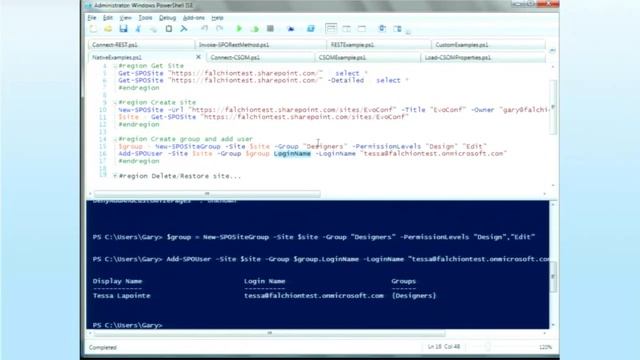Adjust the zoom slider in status bar
The height and width of the screenshot is (360, 640).
tap(487, 347)
